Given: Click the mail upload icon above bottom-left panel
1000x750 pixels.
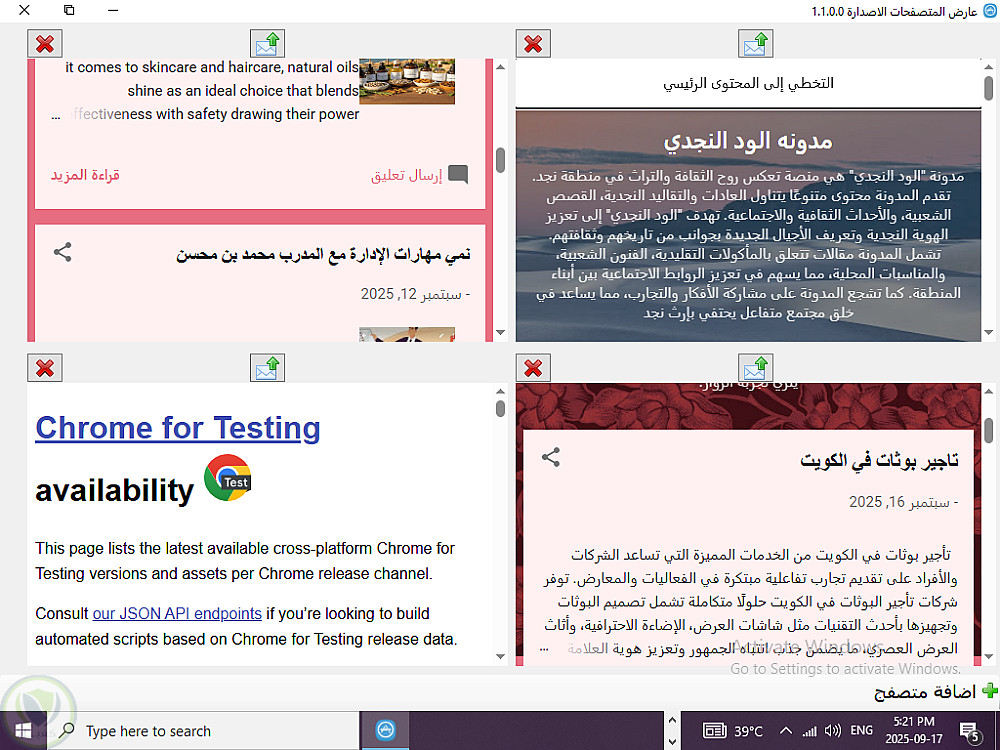Looking at the screenshot, I should click(x=267, y=367).
